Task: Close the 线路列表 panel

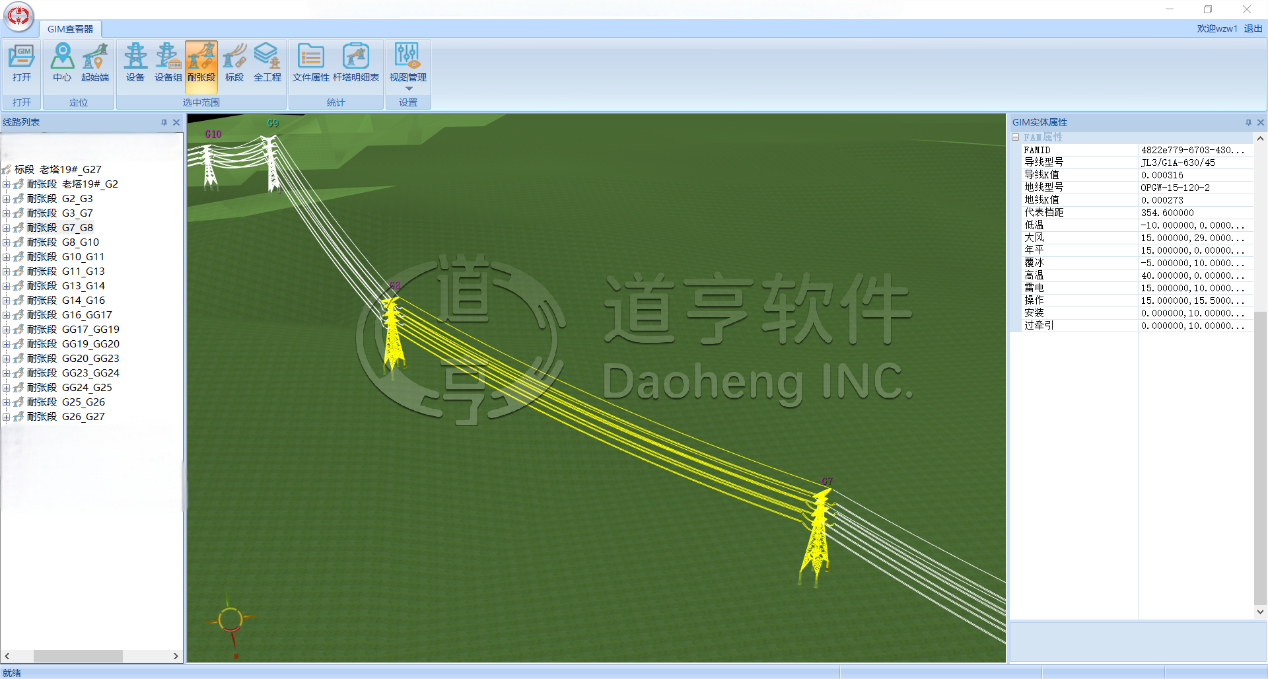Action: (176, 122)
